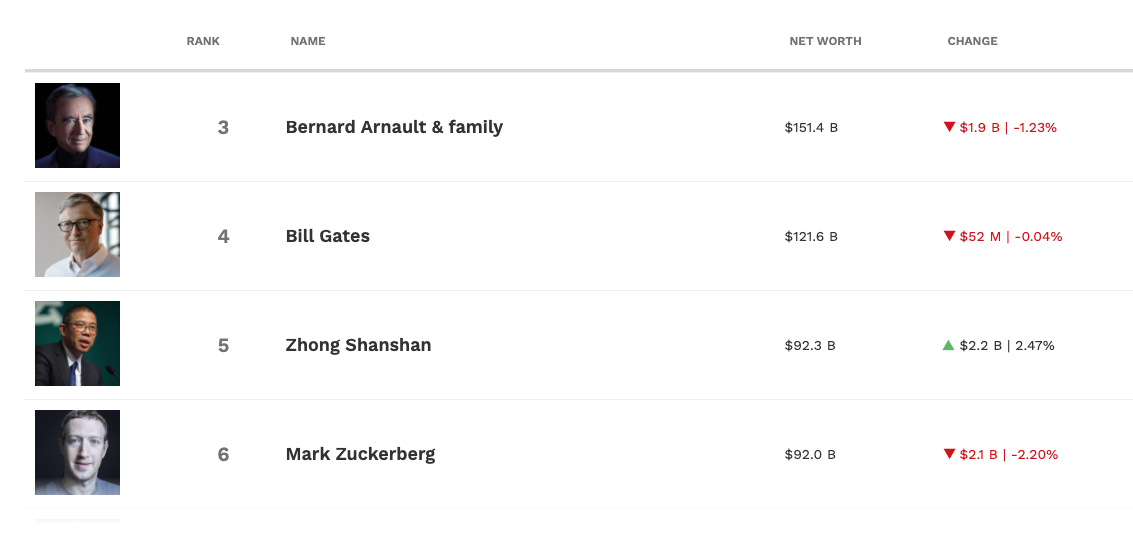The image size is (1133, 553).
Task: Sort by the CHANGE column header
Action: pos(972,41)
